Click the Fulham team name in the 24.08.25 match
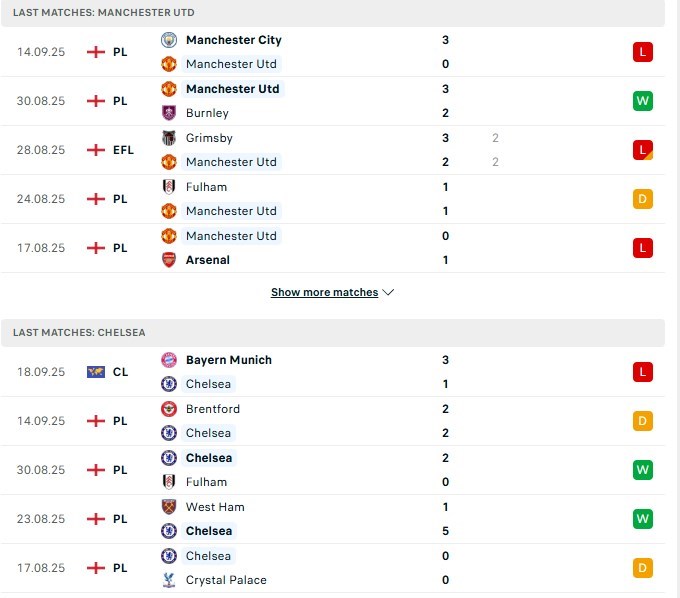The image size is (680, 598). (x=206, y=187)
